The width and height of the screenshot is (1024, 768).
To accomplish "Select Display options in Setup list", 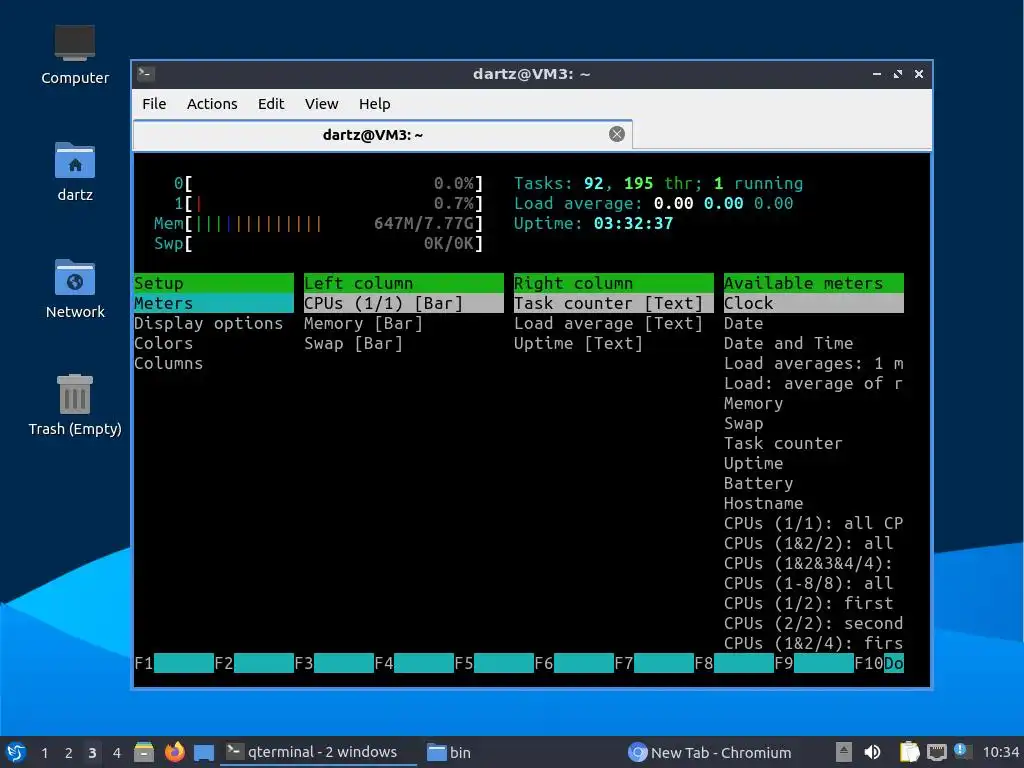I will pyautogui.click(x=208, y=323).
